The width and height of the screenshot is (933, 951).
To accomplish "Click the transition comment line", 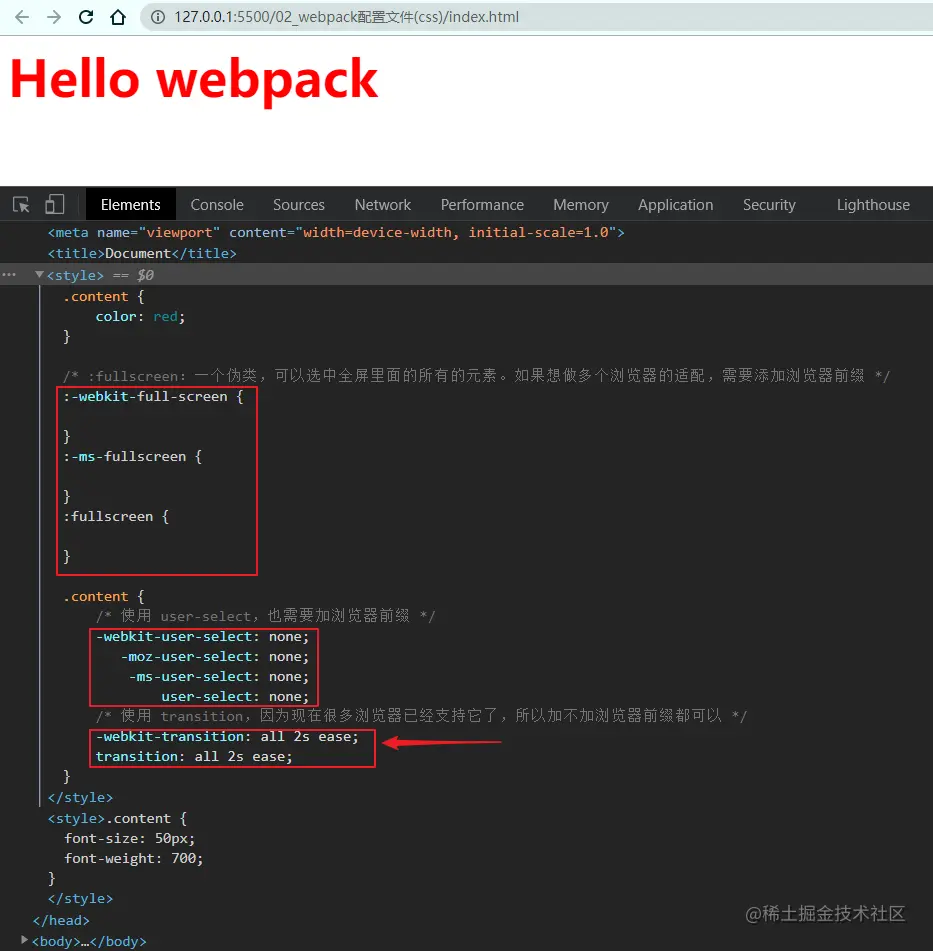I will click(421, 716).
